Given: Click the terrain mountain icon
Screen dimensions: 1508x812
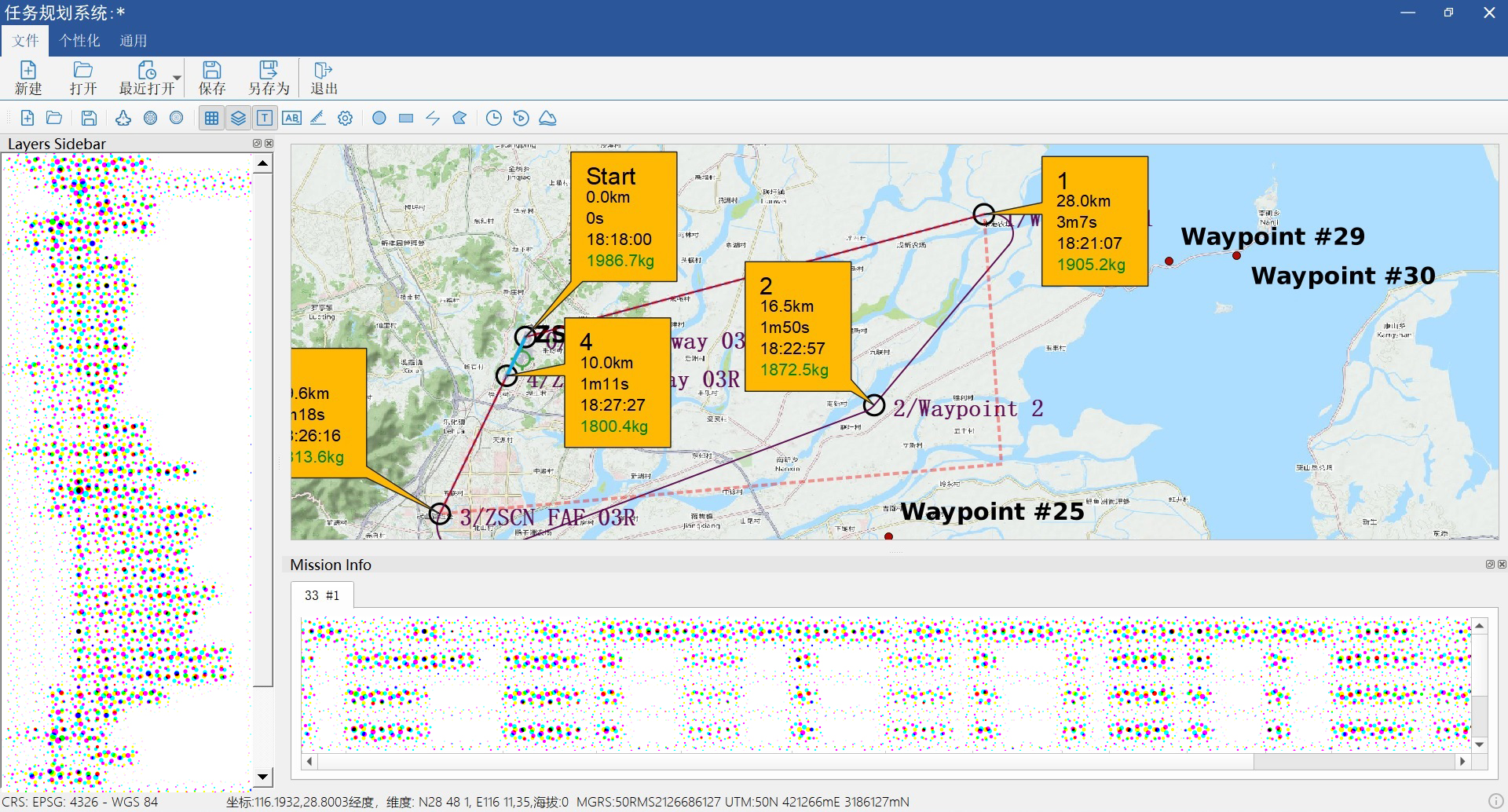Looking at the screenshot, I should [x=547, y=118].
